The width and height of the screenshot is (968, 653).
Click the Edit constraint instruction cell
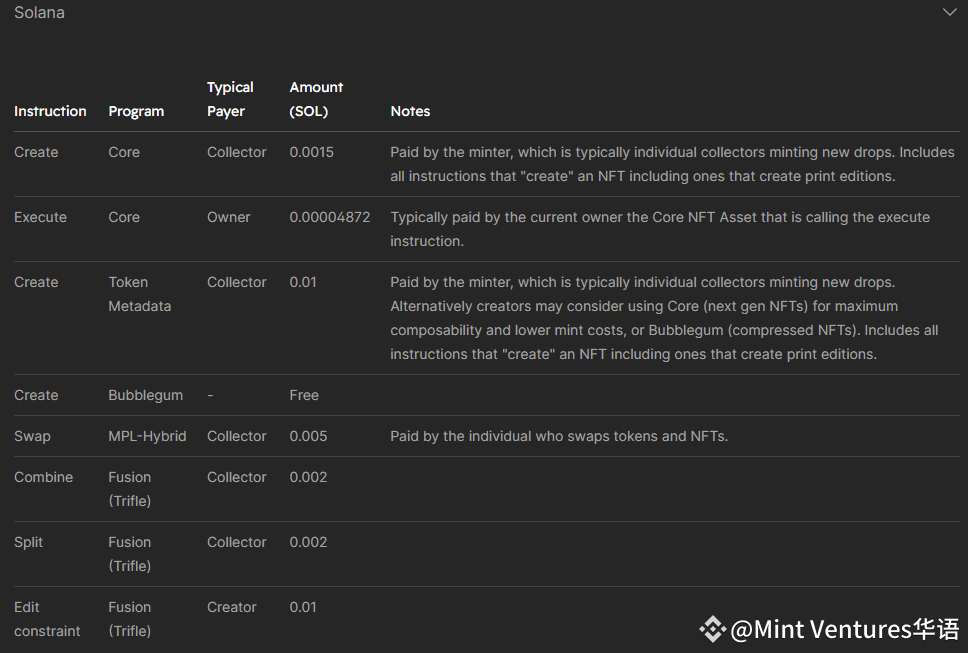[47, 619]
